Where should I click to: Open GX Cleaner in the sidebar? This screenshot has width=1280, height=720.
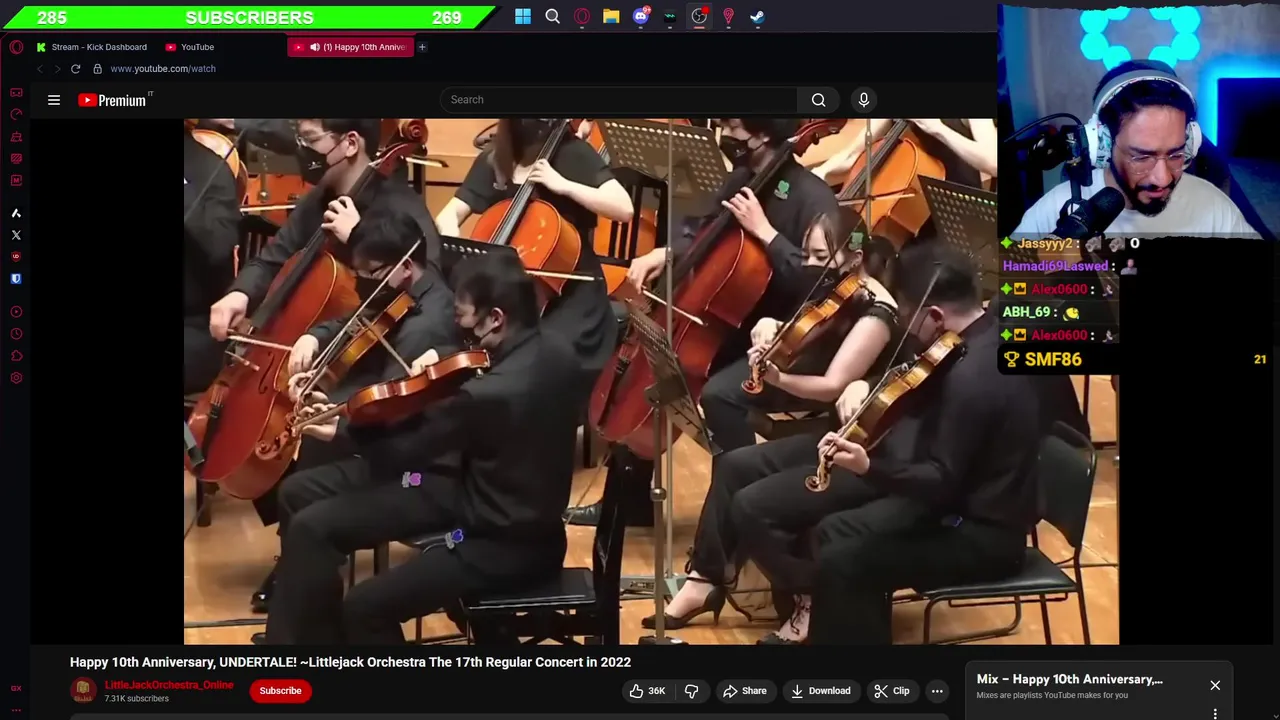(x=16, y=136)
